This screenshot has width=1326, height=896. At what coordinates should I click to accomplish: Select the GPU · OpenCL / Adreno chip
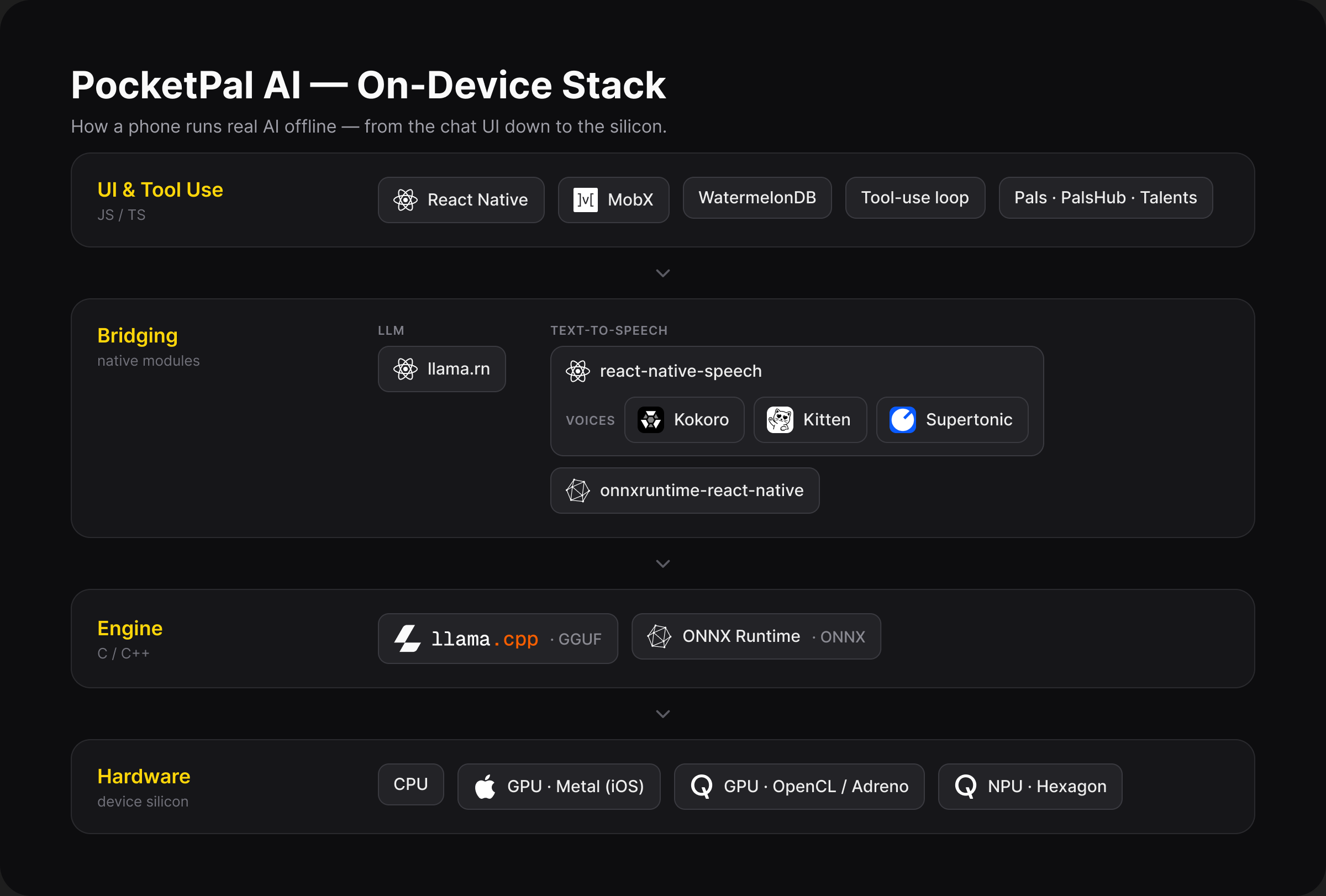coord(799,787)
